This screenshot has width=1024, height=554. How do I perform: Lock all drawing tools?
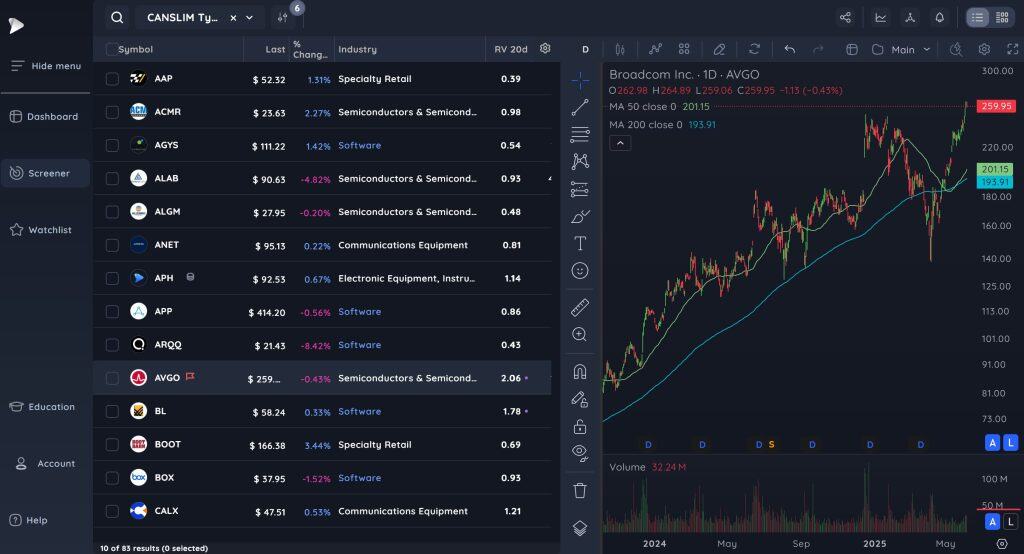[580, 426]
